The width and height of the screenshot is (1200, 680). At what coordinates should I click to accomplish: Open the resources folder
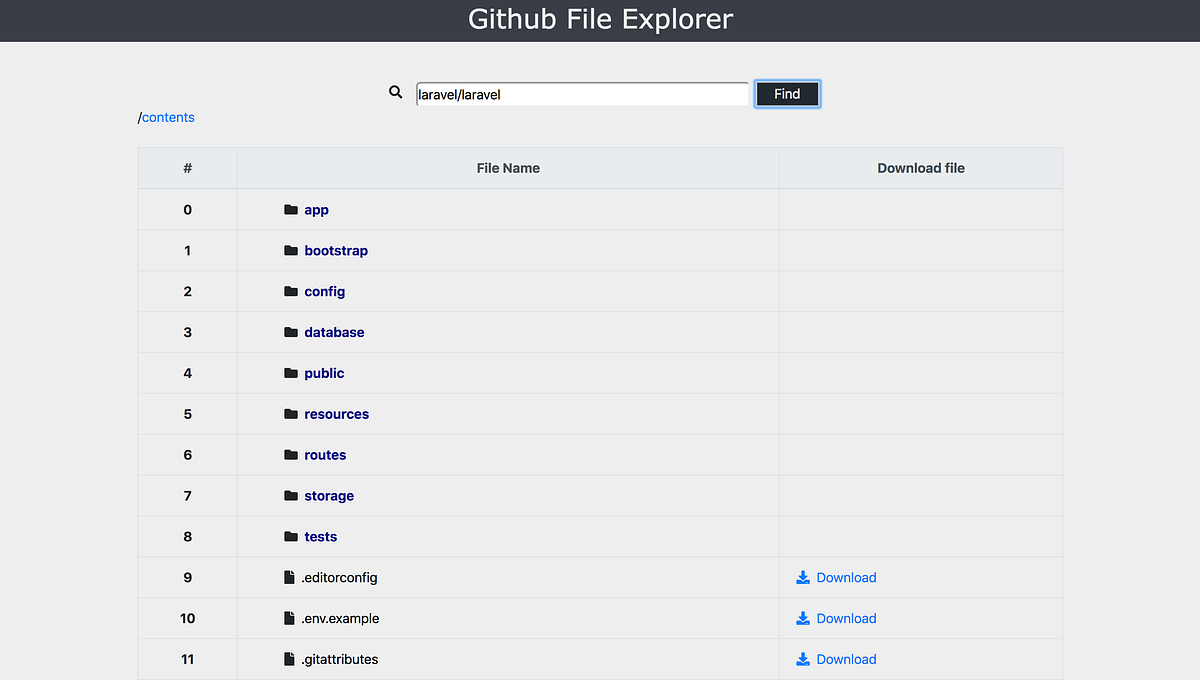coord(336,413)
